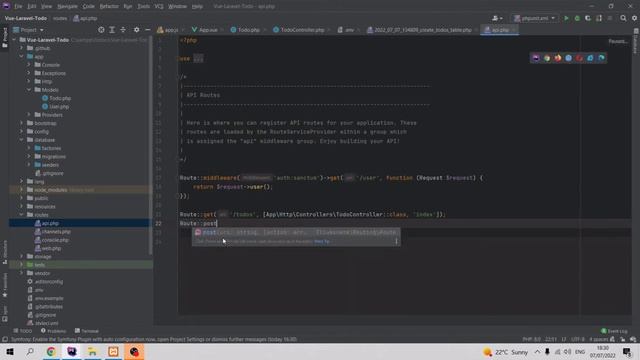Run the phpunit.xml configuration
Viewport: 640px width, 360px height.
[566, 18]
